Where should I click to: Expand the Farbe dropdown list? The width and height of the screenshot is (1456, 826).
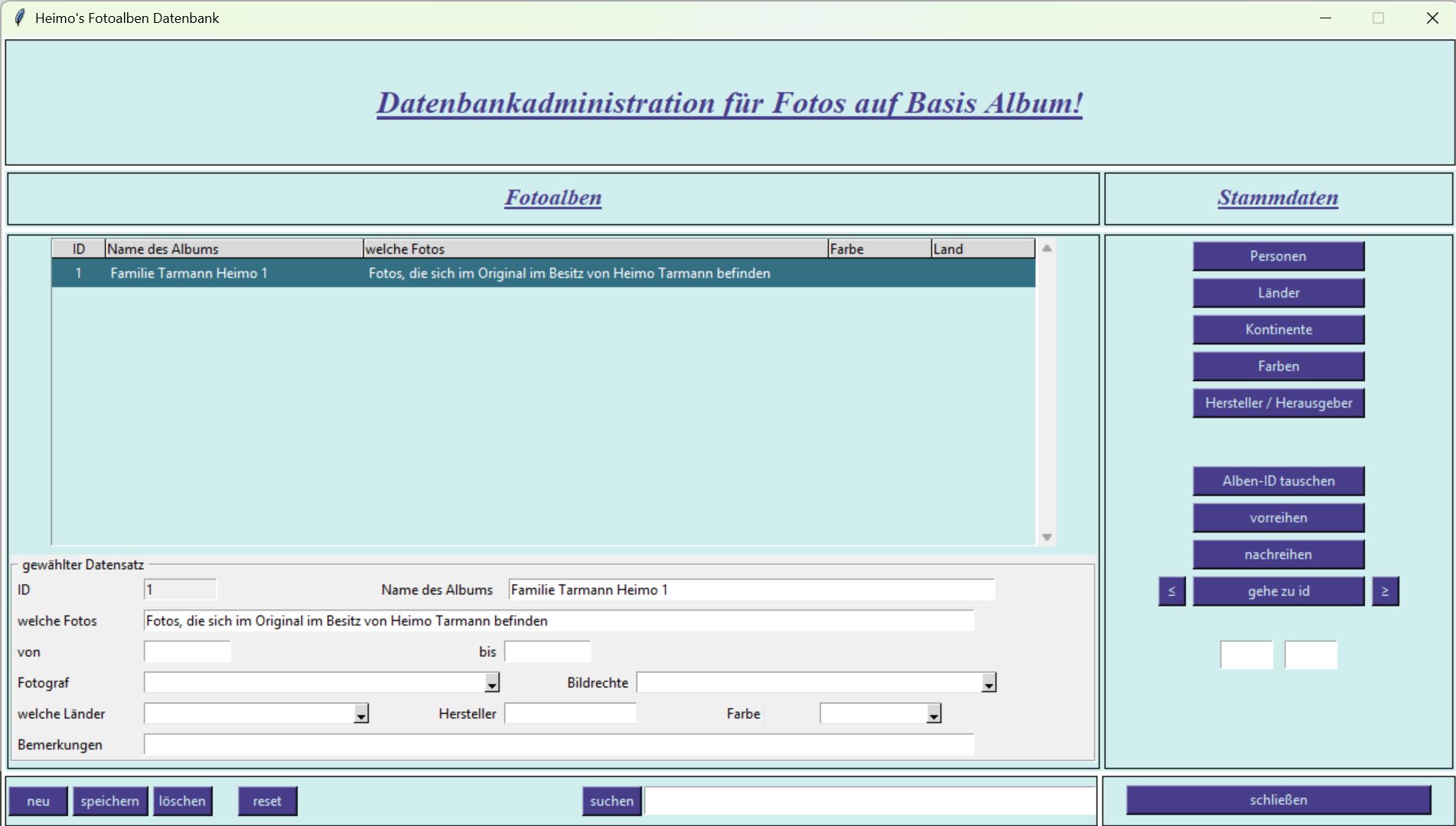[933, 714]
